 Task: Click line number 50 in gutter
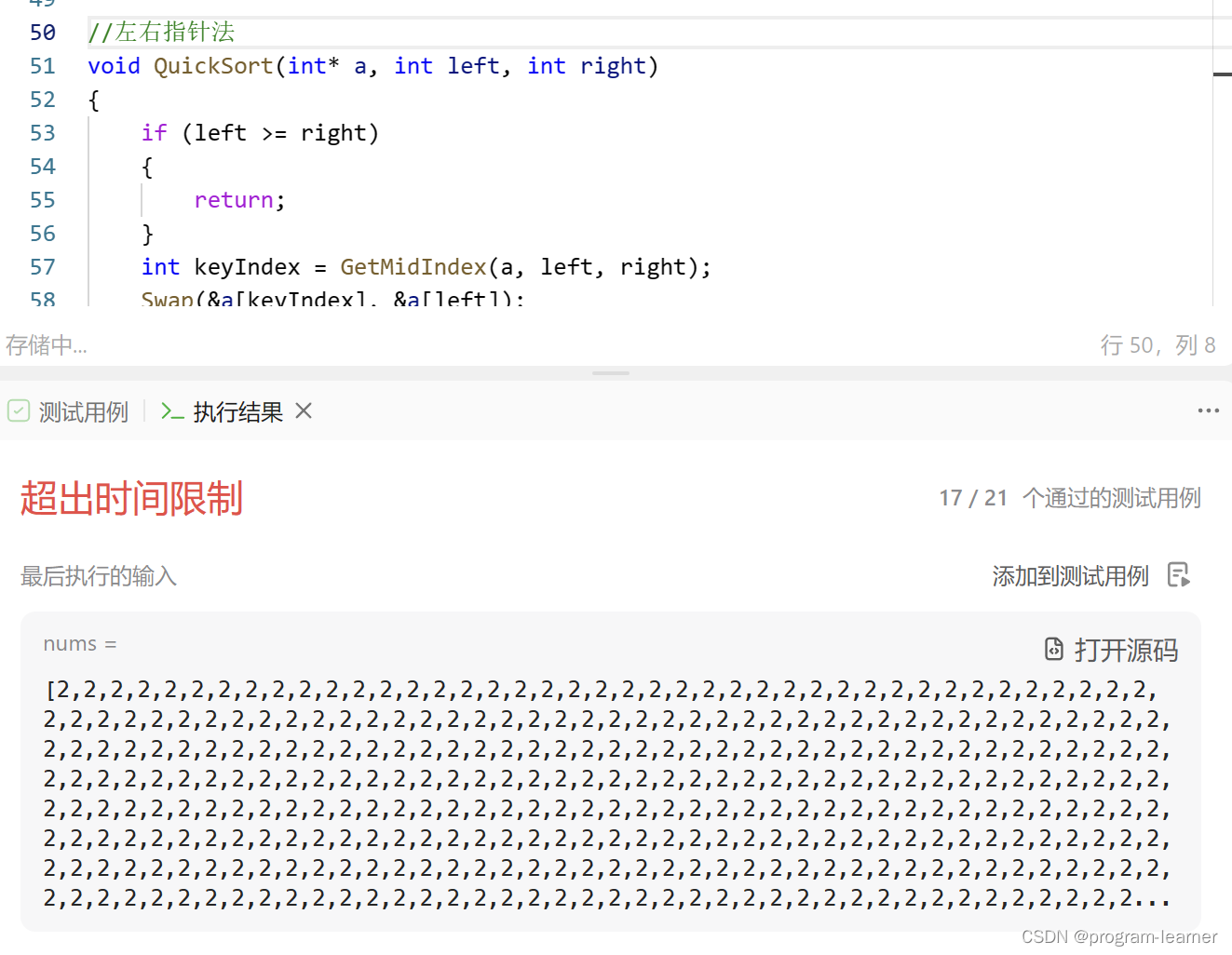click(x=43, y=33)
